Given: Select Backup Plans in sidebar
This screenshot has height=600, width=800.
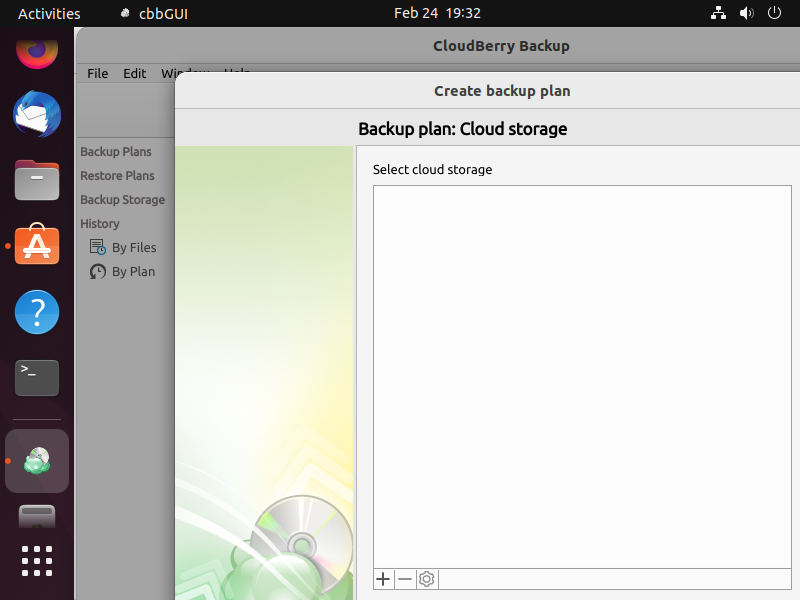Looking at the screenshot, I should coord(116,152).
